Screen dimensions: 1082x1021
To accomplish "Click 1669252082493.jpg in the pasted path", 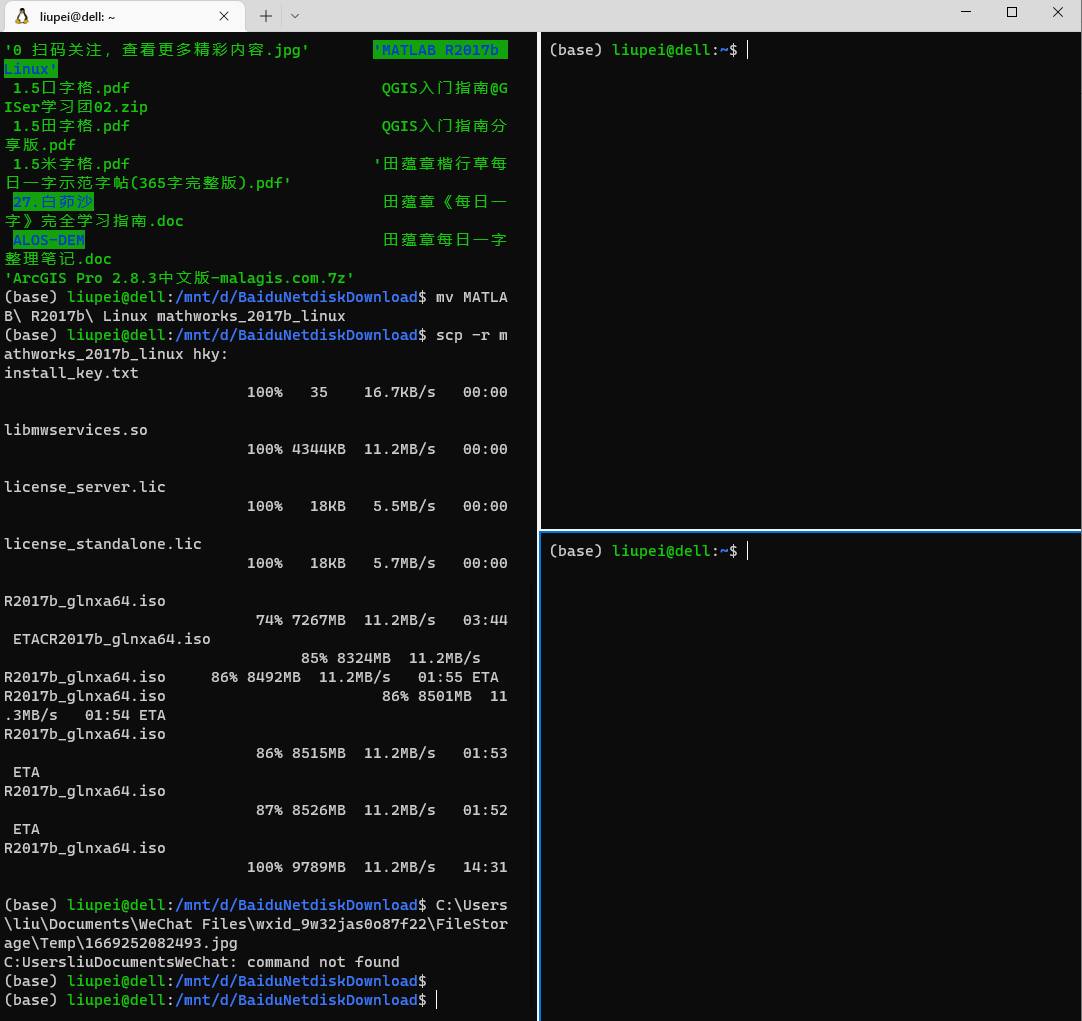I will [x=161, y=943].
